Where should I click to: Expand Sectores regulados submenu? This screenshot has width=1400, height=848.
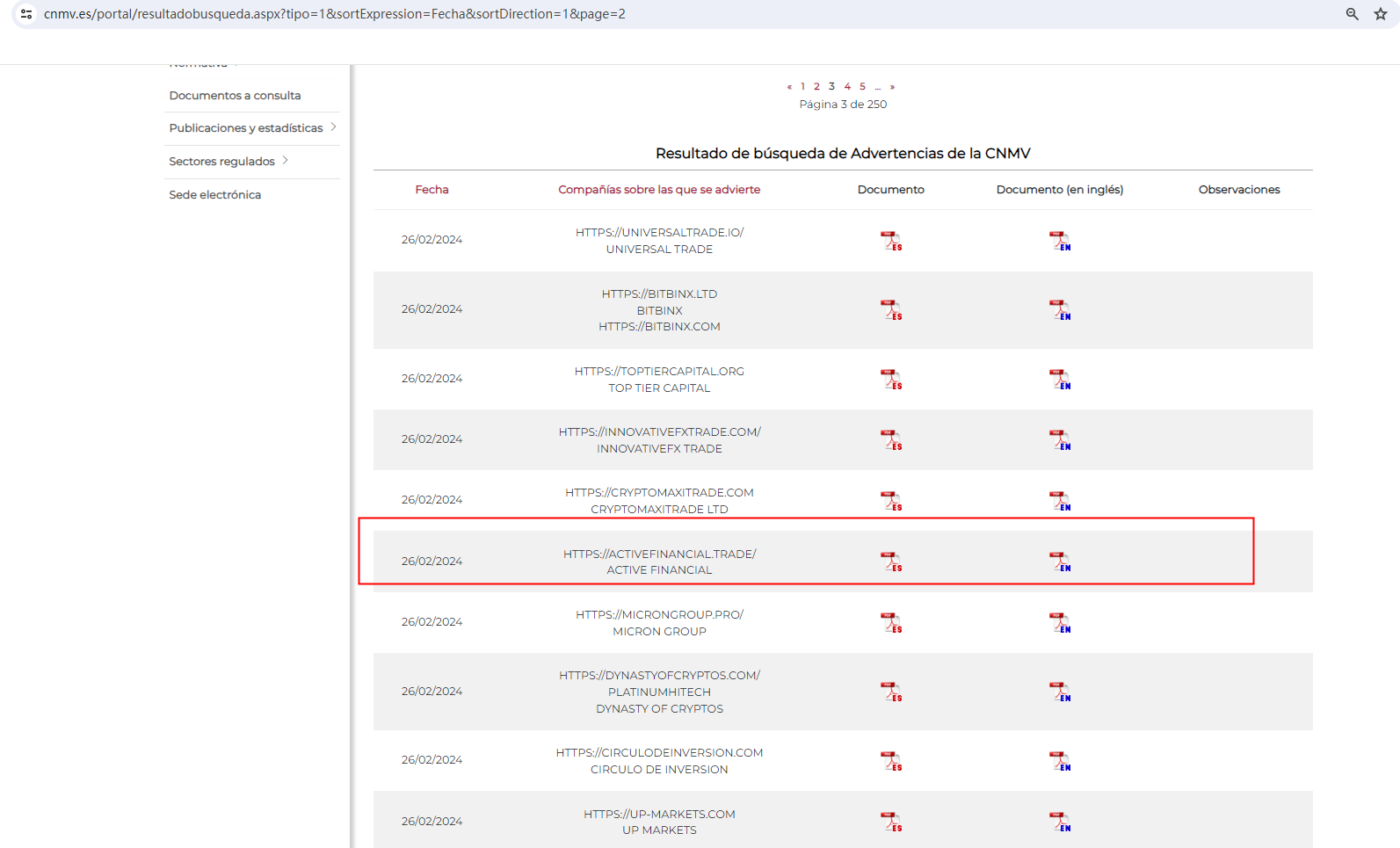click(x=286, y=161)
